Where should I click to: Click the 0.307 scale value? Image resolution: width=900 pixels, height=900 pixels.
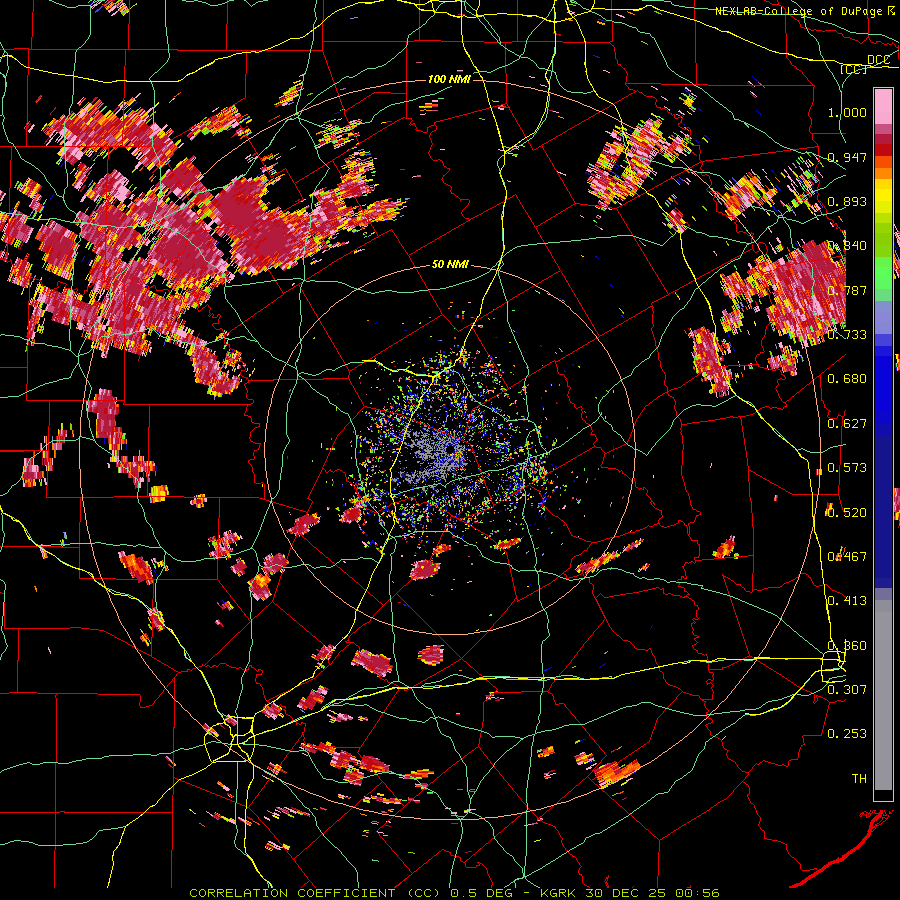847,689
